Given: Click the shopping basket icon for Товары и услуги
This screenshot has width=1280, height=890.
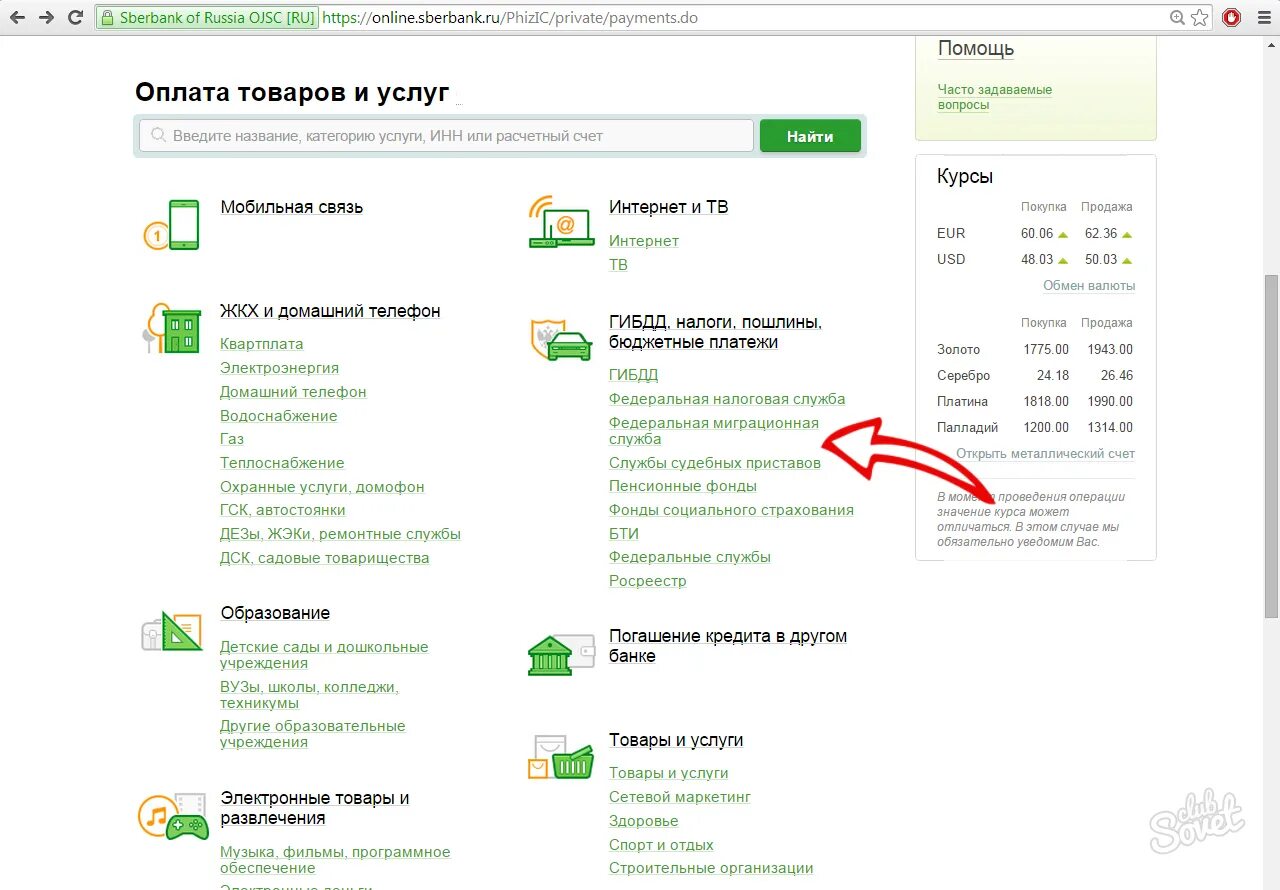Looking at the screenshot, I should pos(573,764).
